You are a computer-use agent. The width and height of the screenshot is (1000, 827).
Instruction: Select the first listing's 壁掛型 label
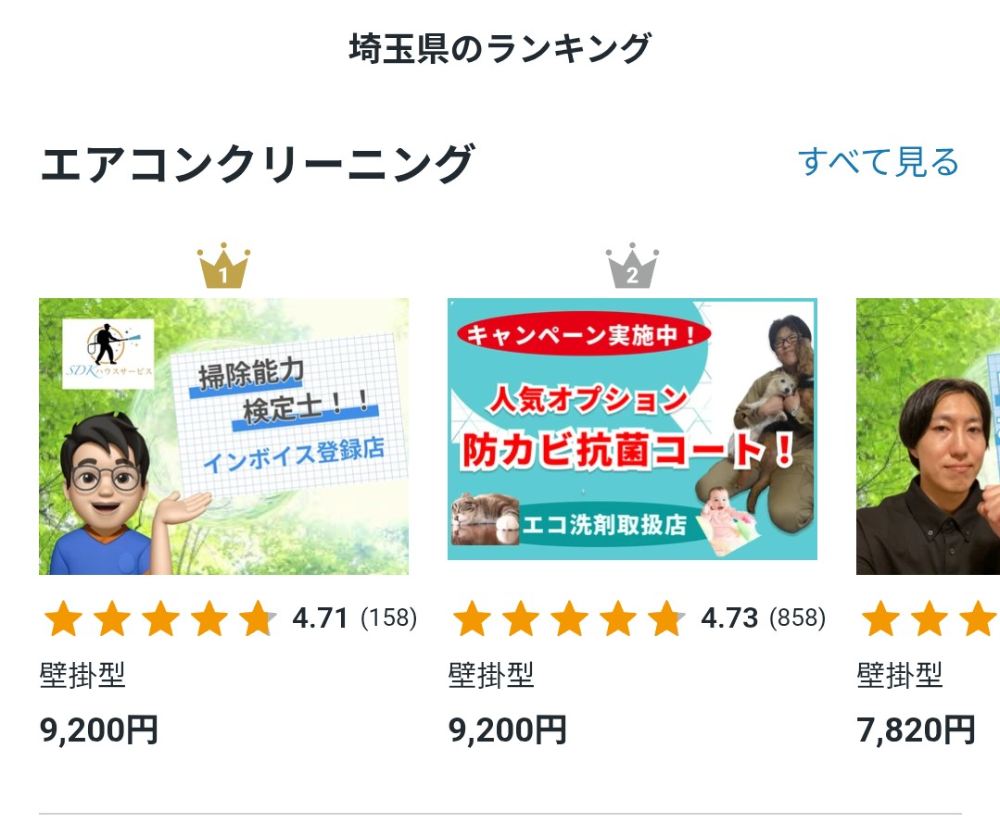click(x=83, y=676)
